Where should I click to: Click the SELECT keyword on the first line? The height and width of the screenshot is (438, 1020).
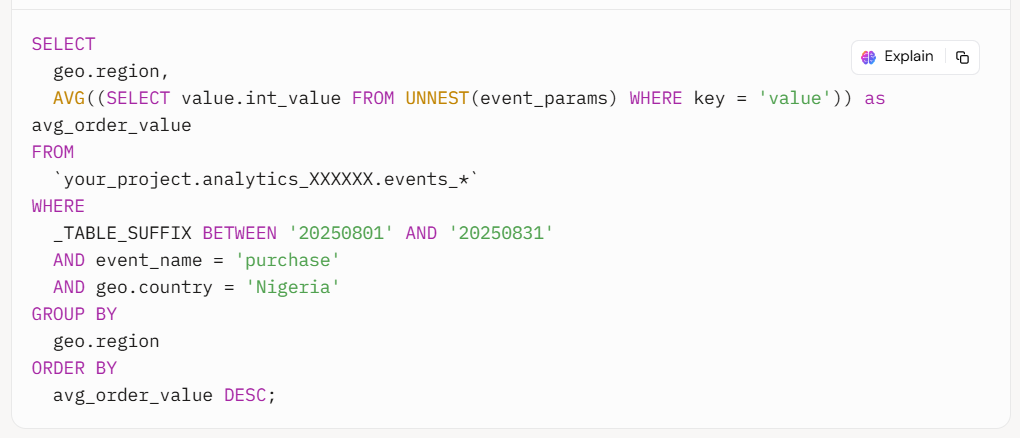pos(63,44)
